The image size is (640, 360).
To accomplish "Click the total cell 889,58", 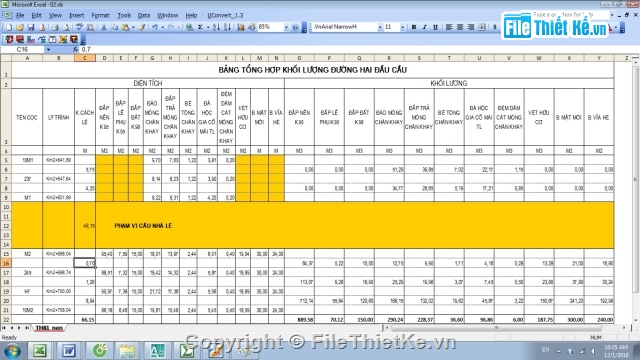I will click(299, 319).
